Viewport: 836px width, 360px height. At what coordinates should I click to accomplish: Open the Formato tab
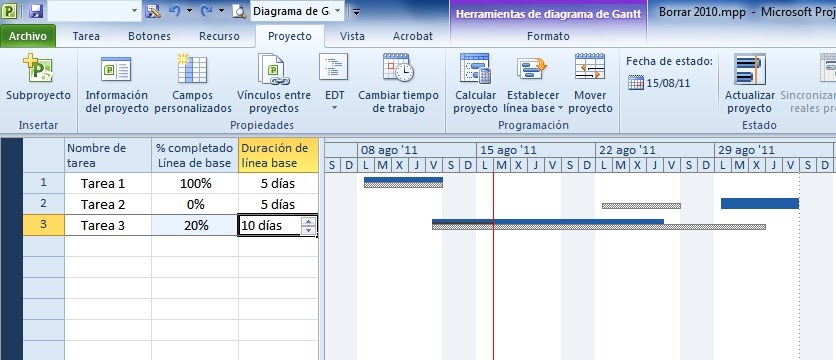point(548,36)
